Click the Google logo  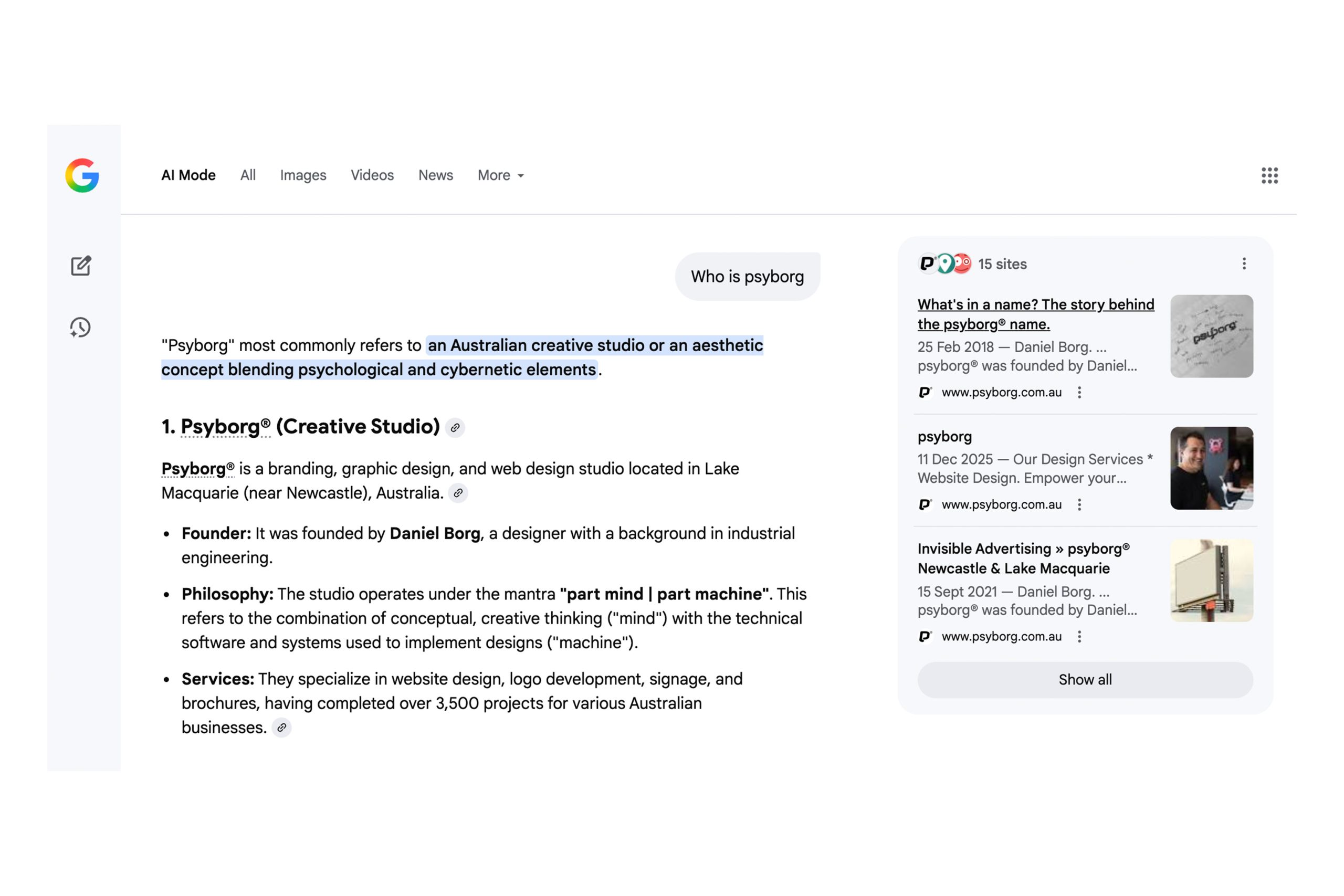tap(82, 175)
